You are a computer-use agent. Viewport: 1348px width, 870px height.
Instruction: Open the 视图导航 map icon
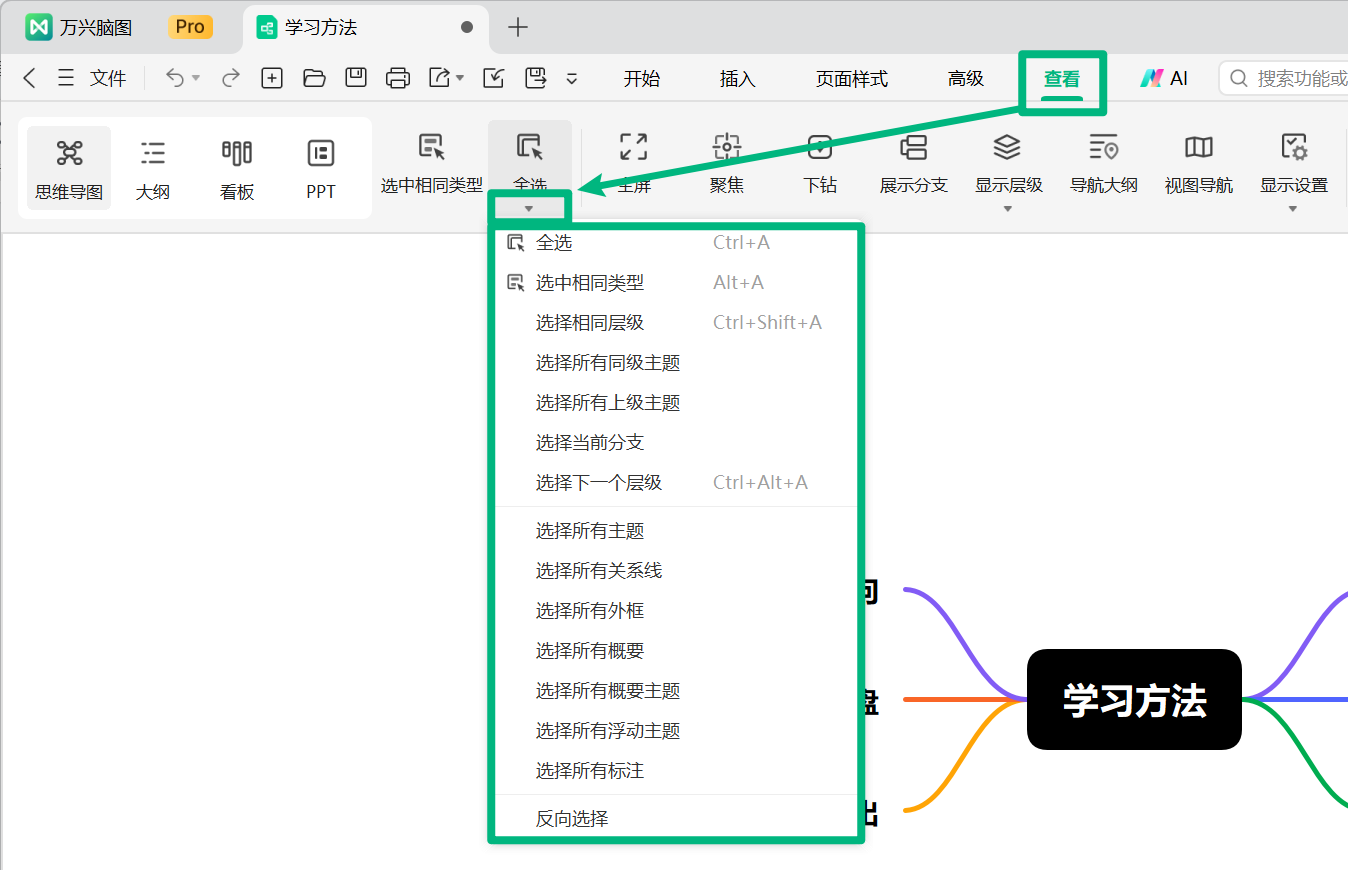tap(1198, 148)
